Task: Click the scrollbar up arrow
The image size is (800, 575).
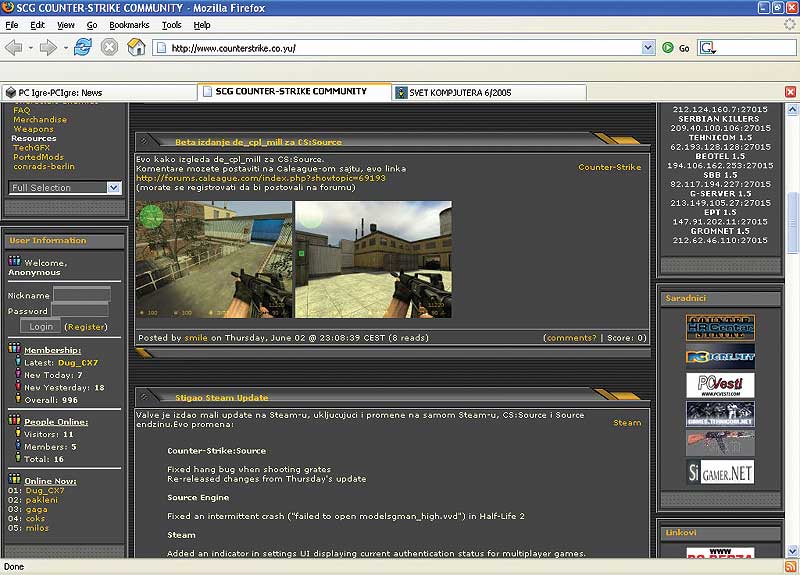Action: coord(792,109)
